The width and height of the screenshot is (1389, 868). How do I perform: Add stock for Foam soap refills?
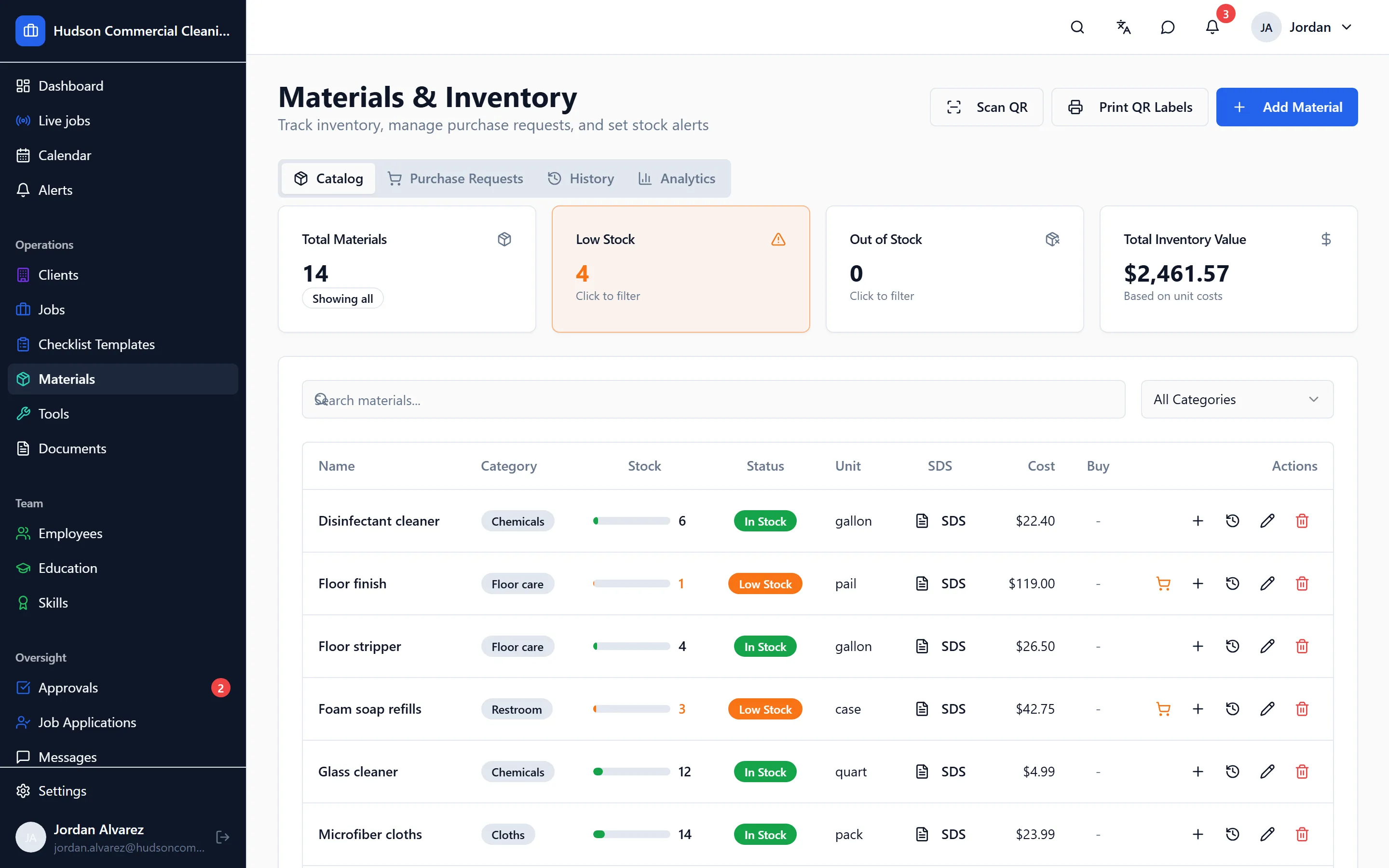[1198, 709]
